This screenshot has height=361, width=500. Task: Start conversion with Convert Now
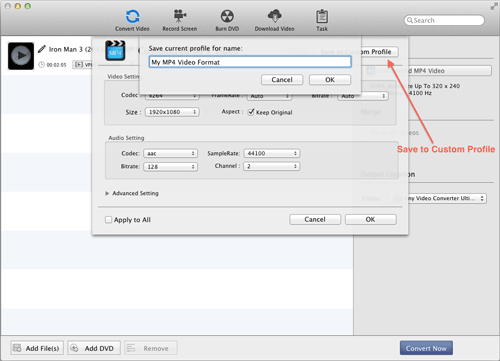tap(426, 348)
